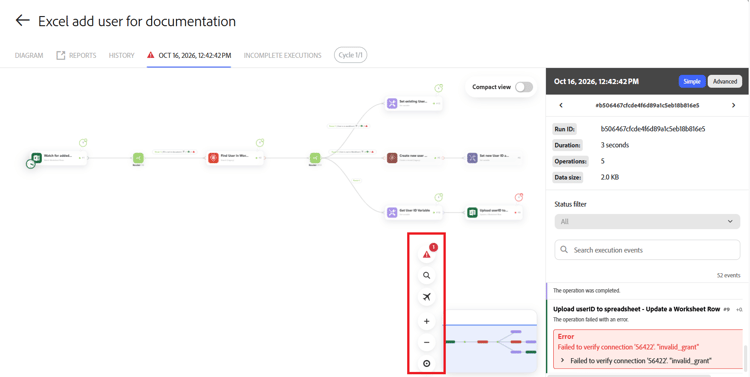The width and height of the screenshot is (750, 377).
Task: Go to the next run with the right chevron
Action: tap(733, 105)
